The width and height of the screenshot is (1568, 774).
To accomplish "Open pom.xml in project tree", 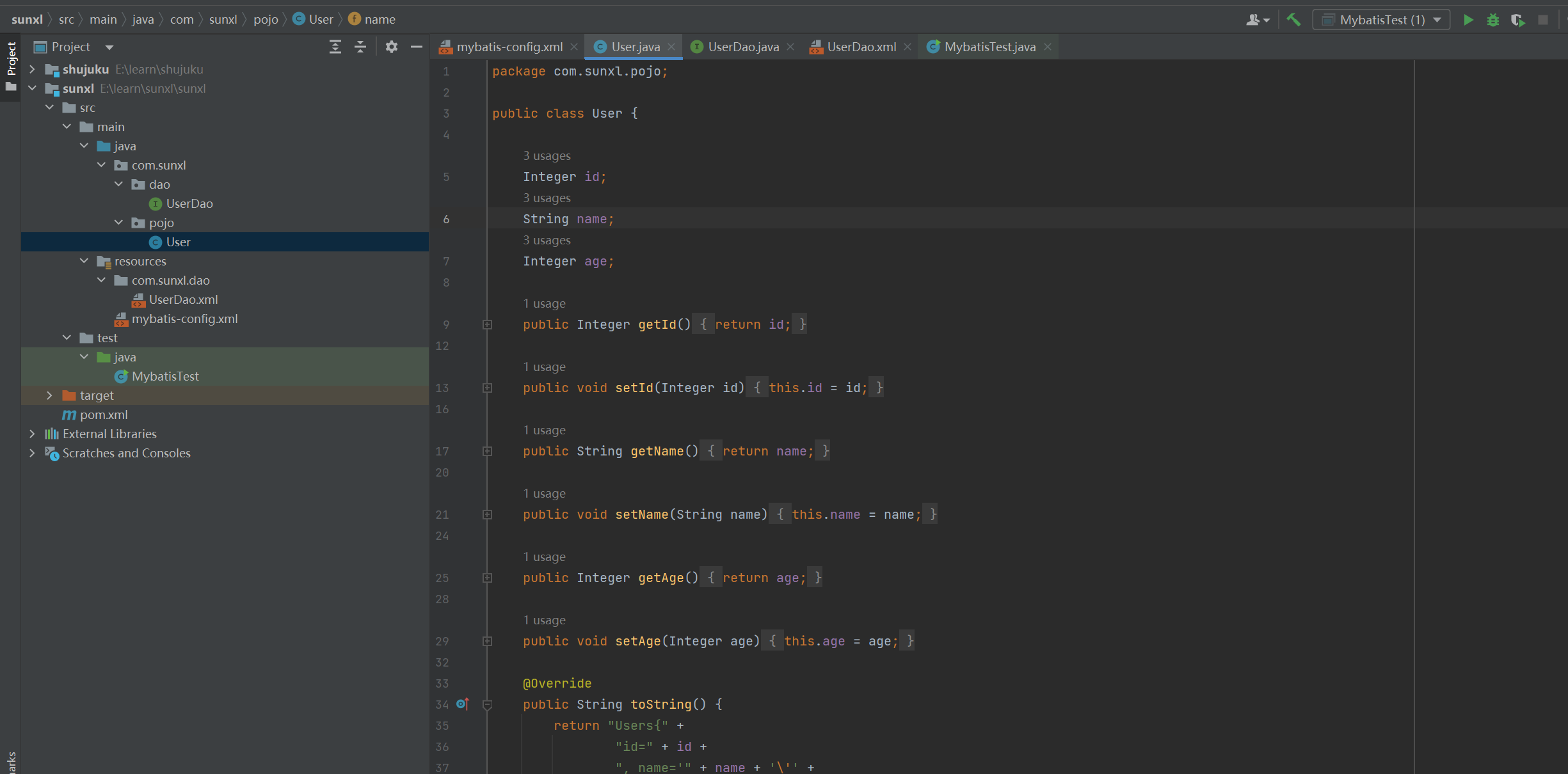I will [103, 415].
